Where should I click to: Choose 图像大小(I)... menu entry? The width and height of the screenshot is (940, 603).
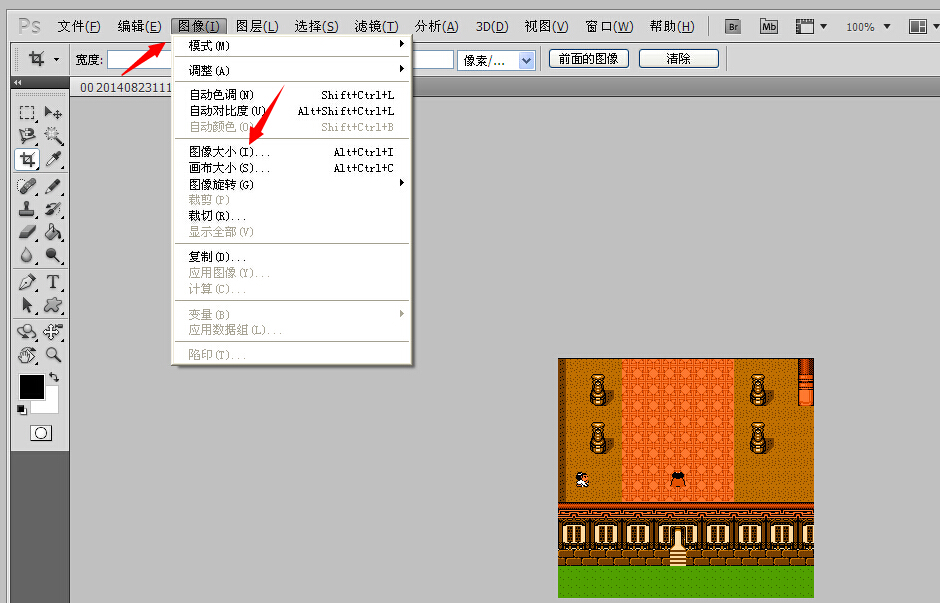[292, 152]
